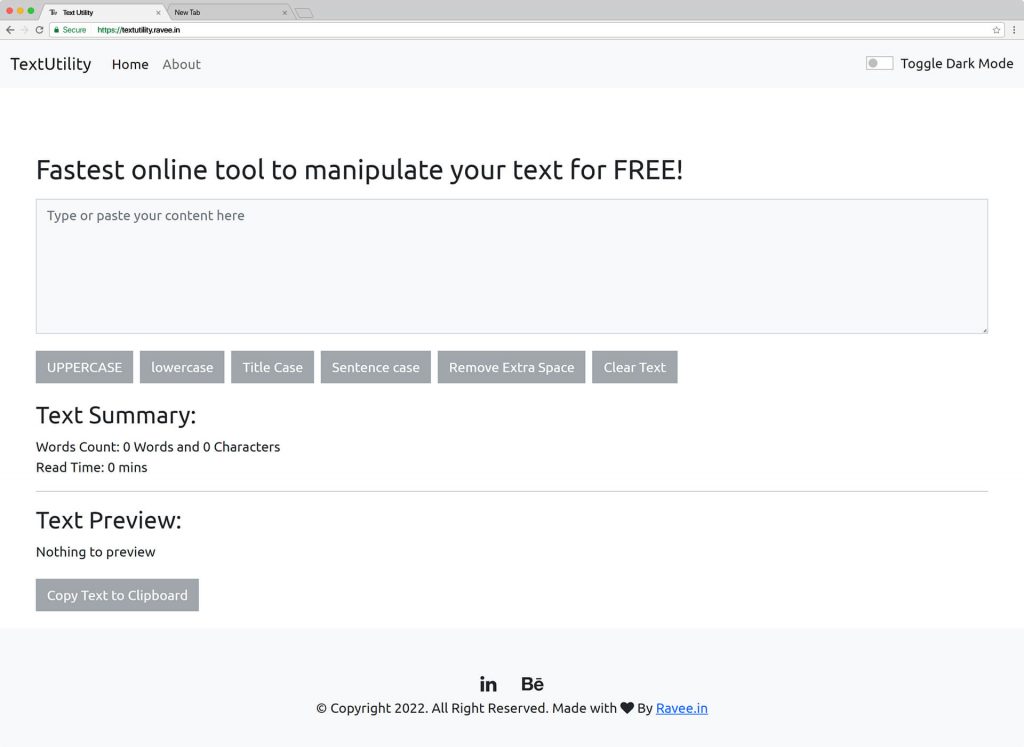Open the Ravee.in footer link

[681, 708]
